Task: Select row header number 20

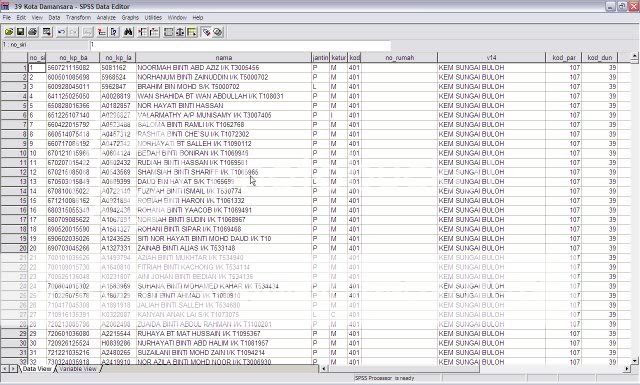Action: point(14,248)
